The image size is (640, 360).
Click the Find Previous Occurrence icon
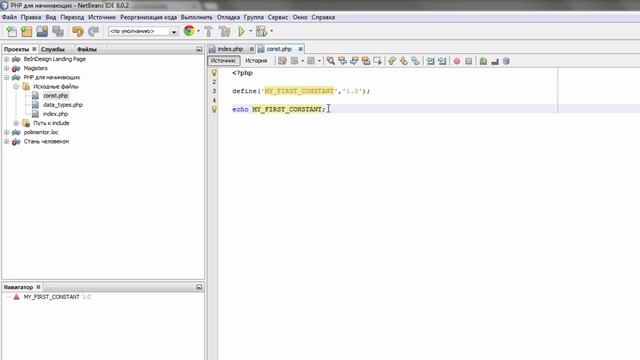pyautogui.click(x=342, y=61)
